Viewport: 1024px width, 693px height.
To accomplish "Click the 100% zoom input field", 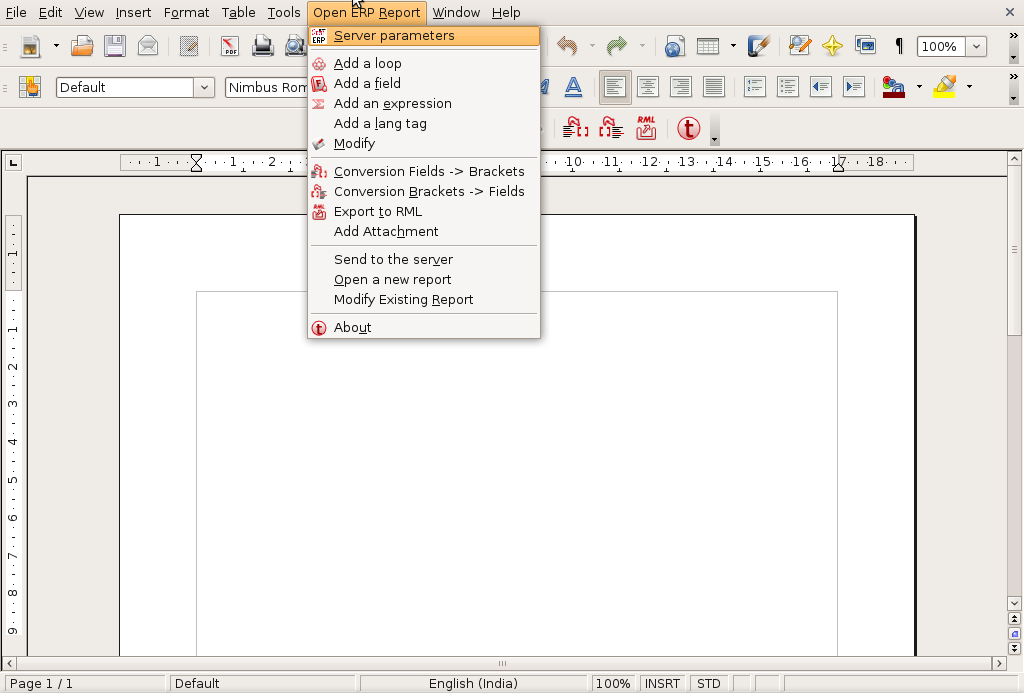I will pos(941,46).
